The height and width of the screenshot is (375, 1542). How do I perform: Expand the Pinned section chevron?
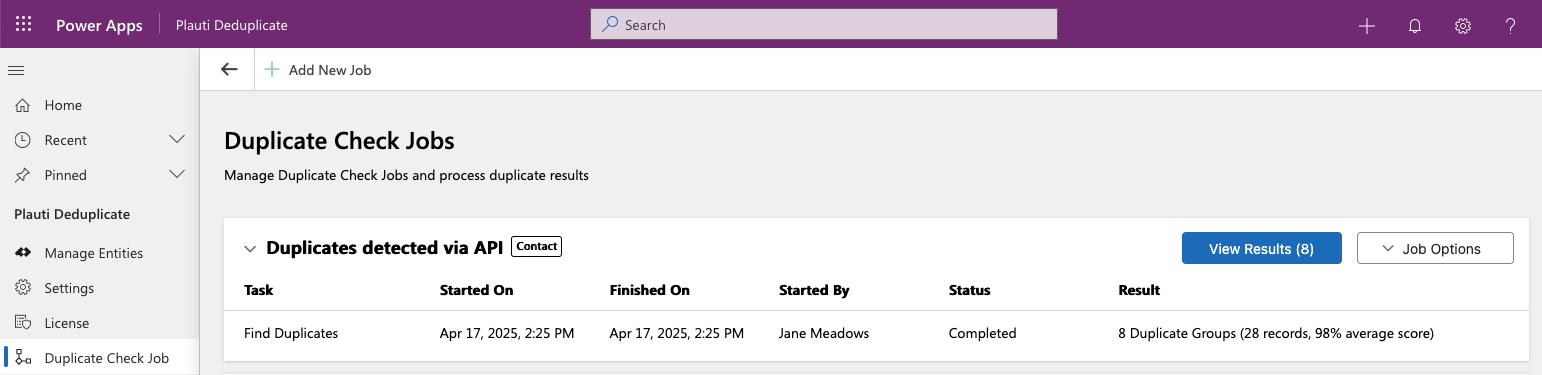click(x=177, y=175)
